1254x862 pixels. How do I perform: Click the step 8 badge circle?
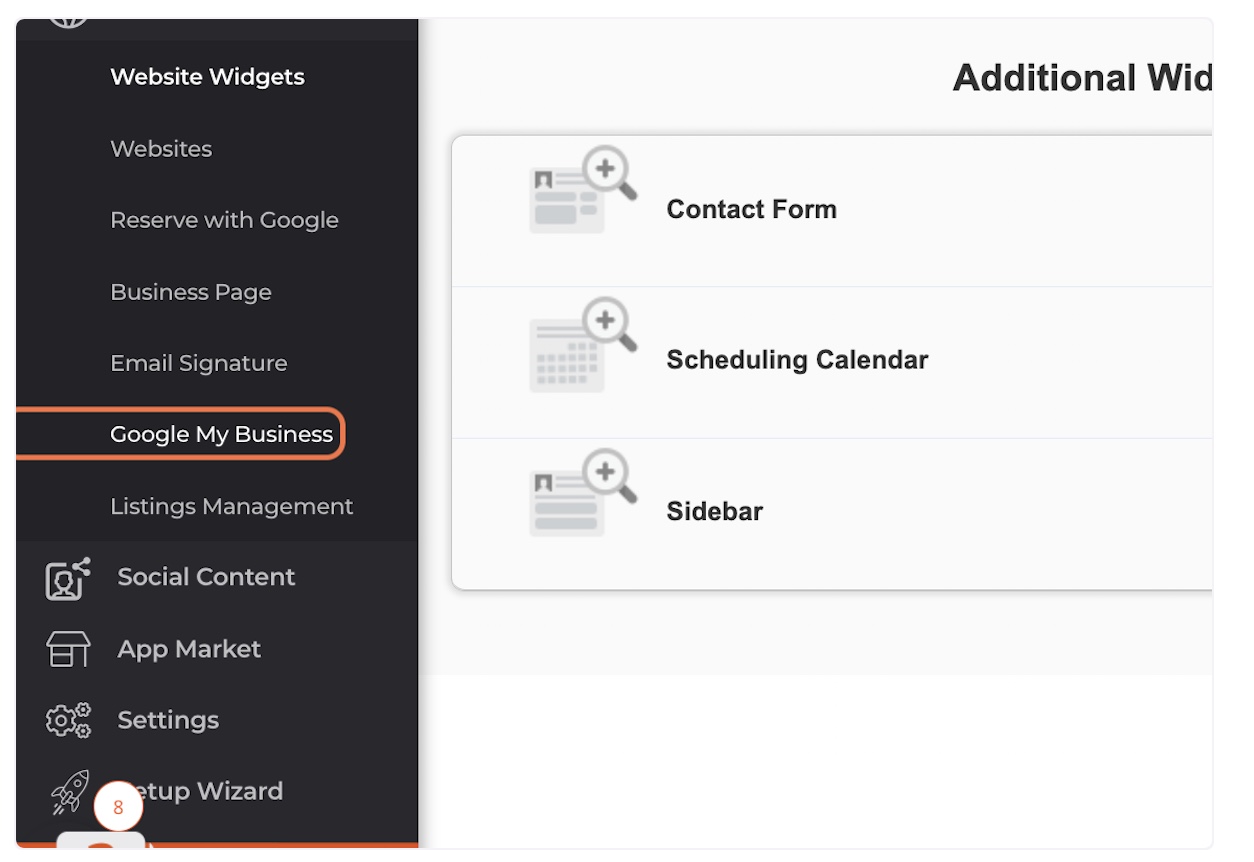118,807
